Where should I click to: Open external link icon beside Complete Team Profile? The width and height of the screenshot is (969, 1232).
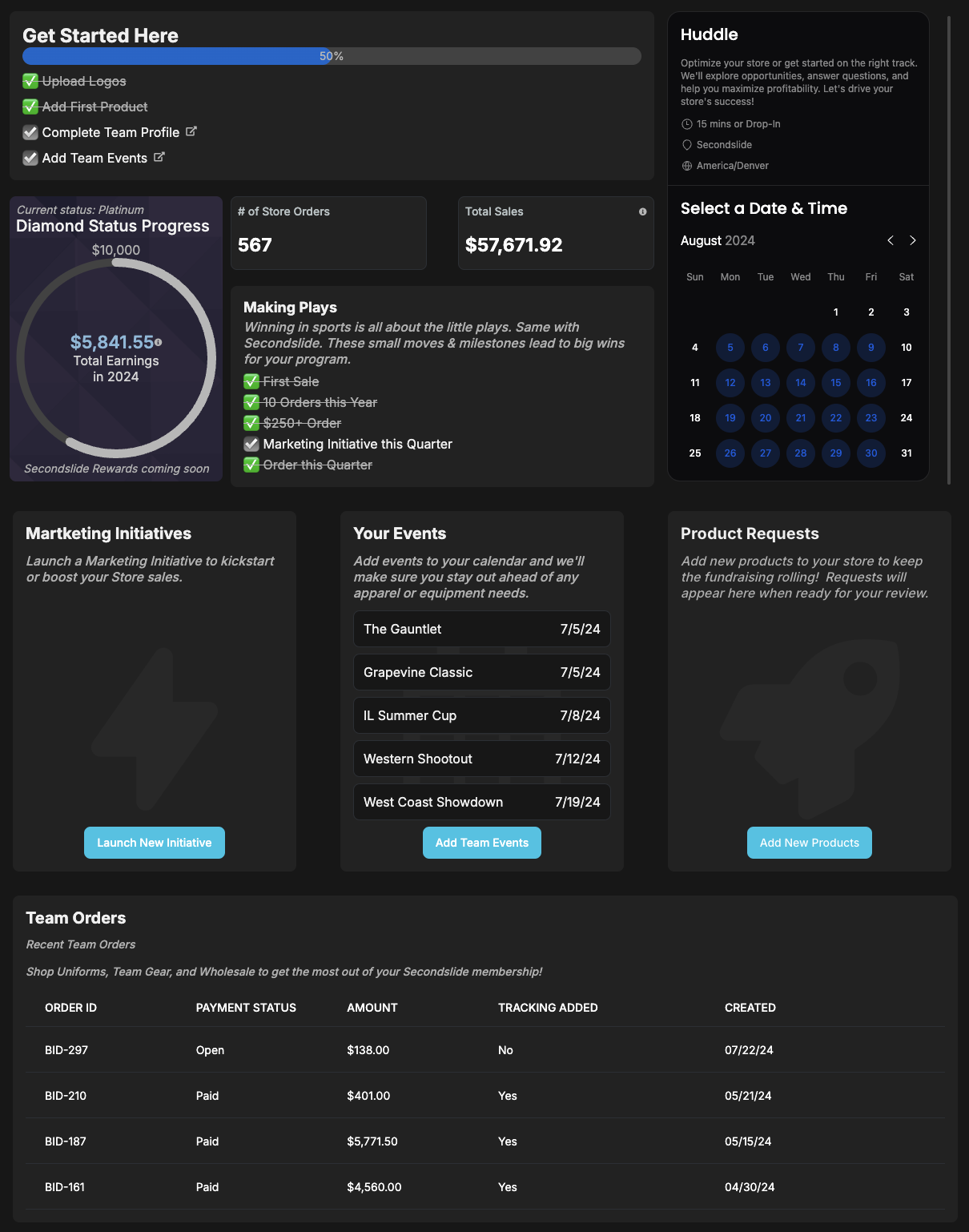point(191,131)
